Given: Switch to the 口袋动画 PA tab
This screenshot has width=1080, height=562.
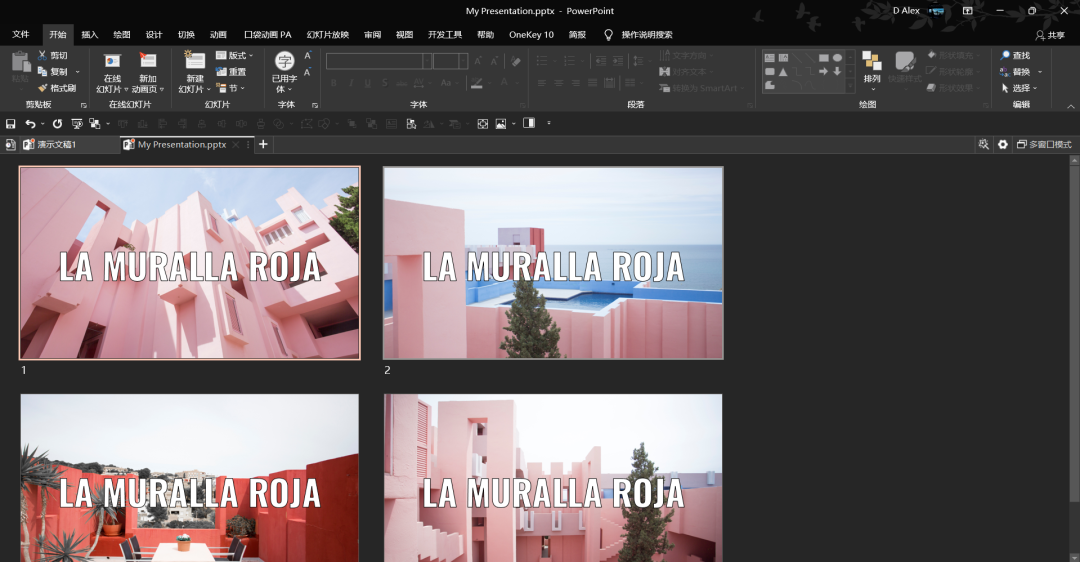Looking at the screenshot, I should [x=267, y=34].
